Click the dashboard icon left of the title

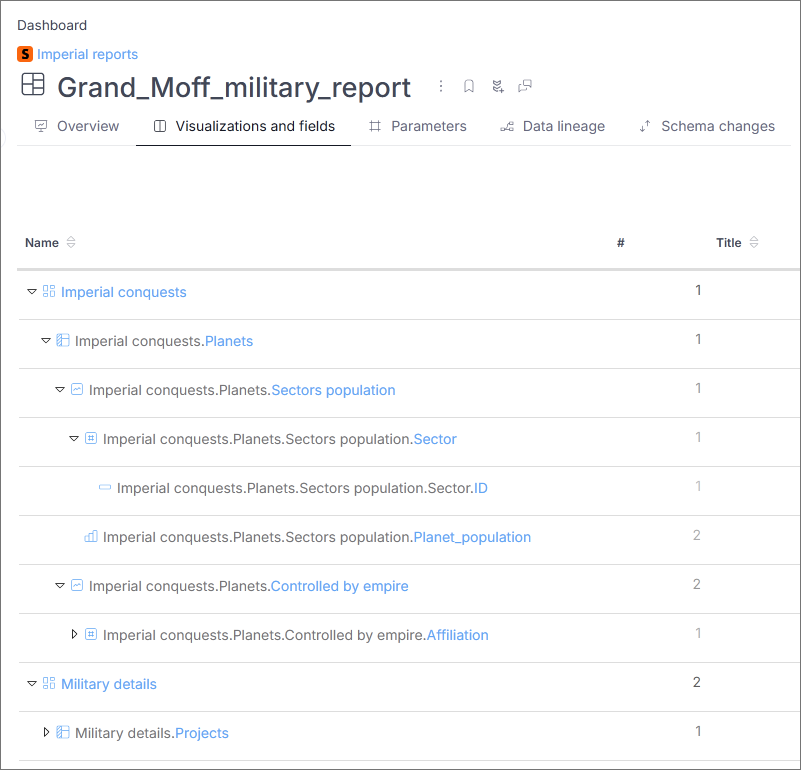33,86
